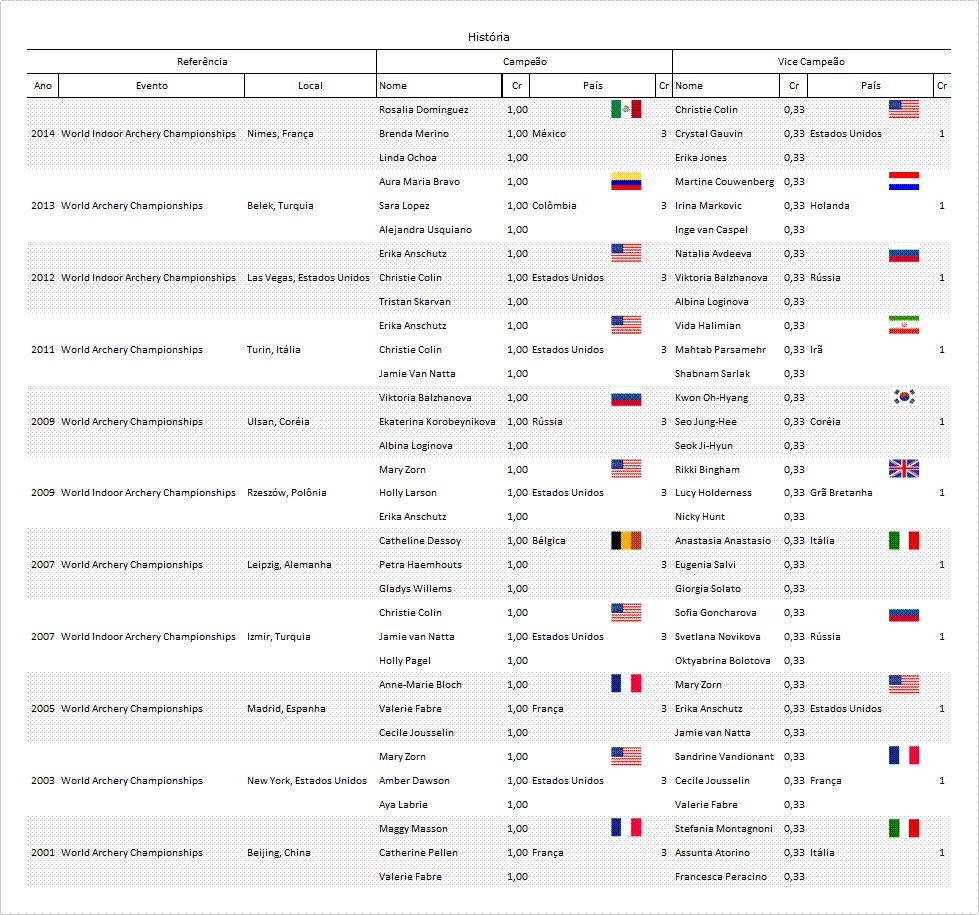Click the USA flag in 2011 Turin champion row
This screenshot has width=979, height=915.
coord(626,325)
